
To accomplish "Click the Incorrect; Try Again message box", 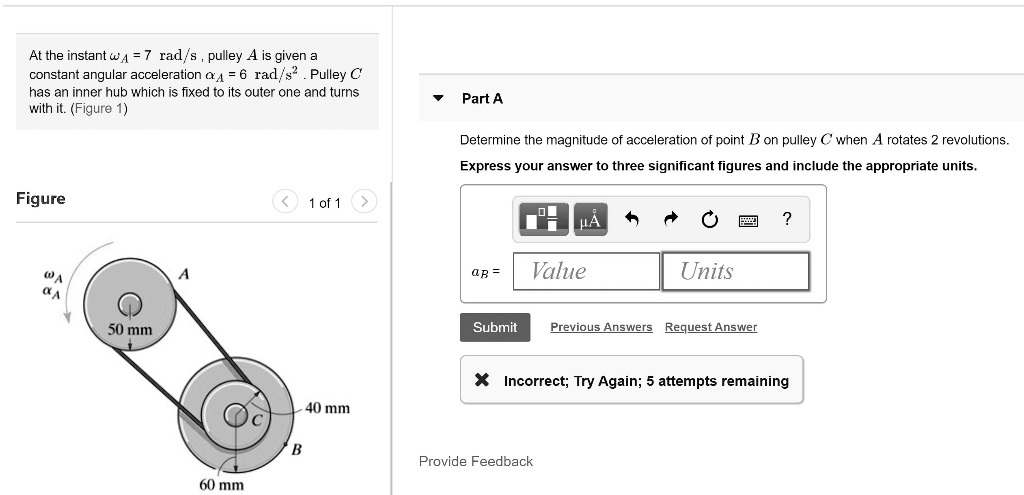I will [632, 380].
